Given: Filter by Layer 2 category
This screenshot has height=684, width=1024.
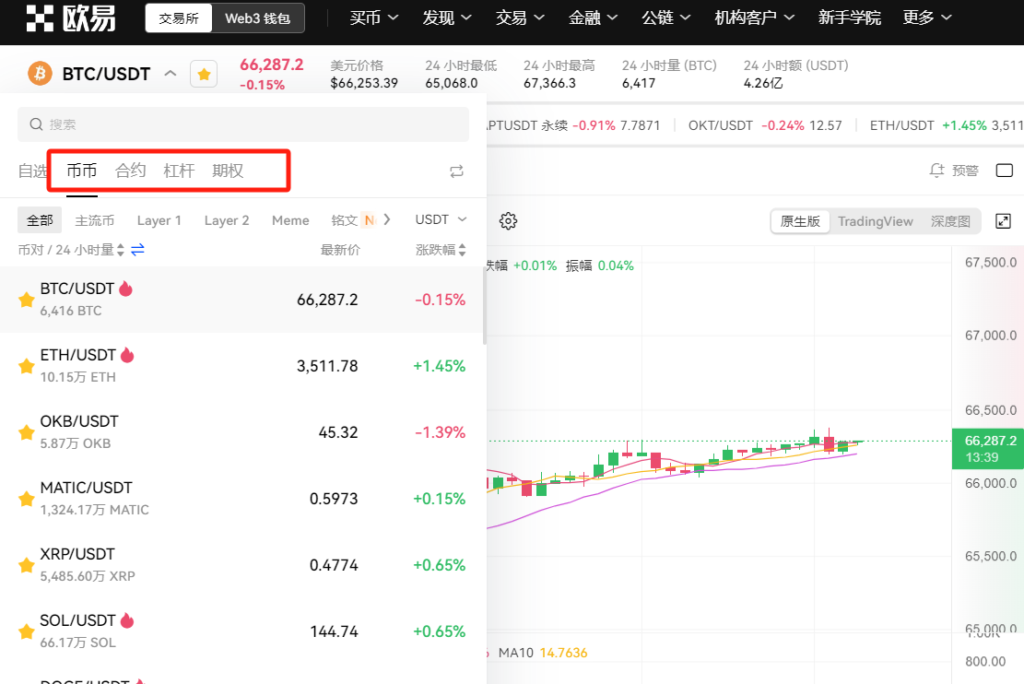Looking at the screenshot, I should pos(227,220).
